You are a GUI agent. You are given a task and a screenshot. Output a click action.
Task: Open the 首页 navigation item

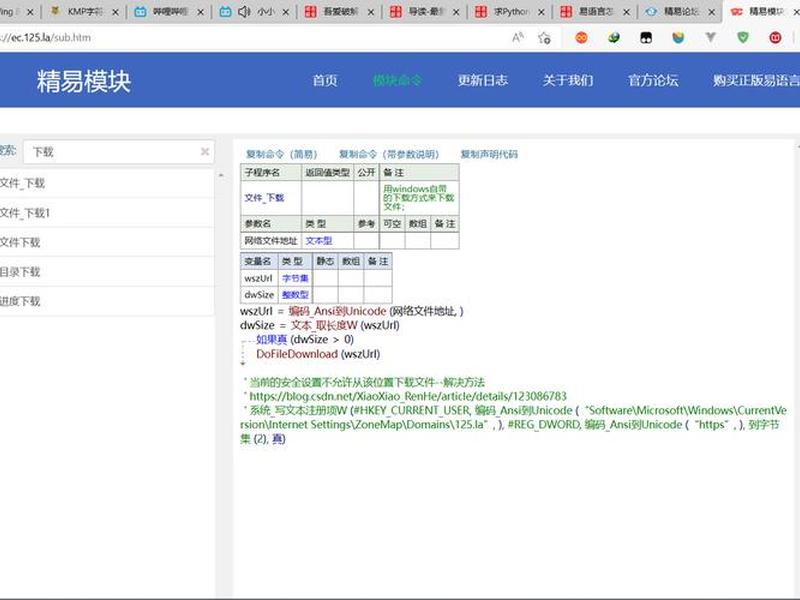324,80
